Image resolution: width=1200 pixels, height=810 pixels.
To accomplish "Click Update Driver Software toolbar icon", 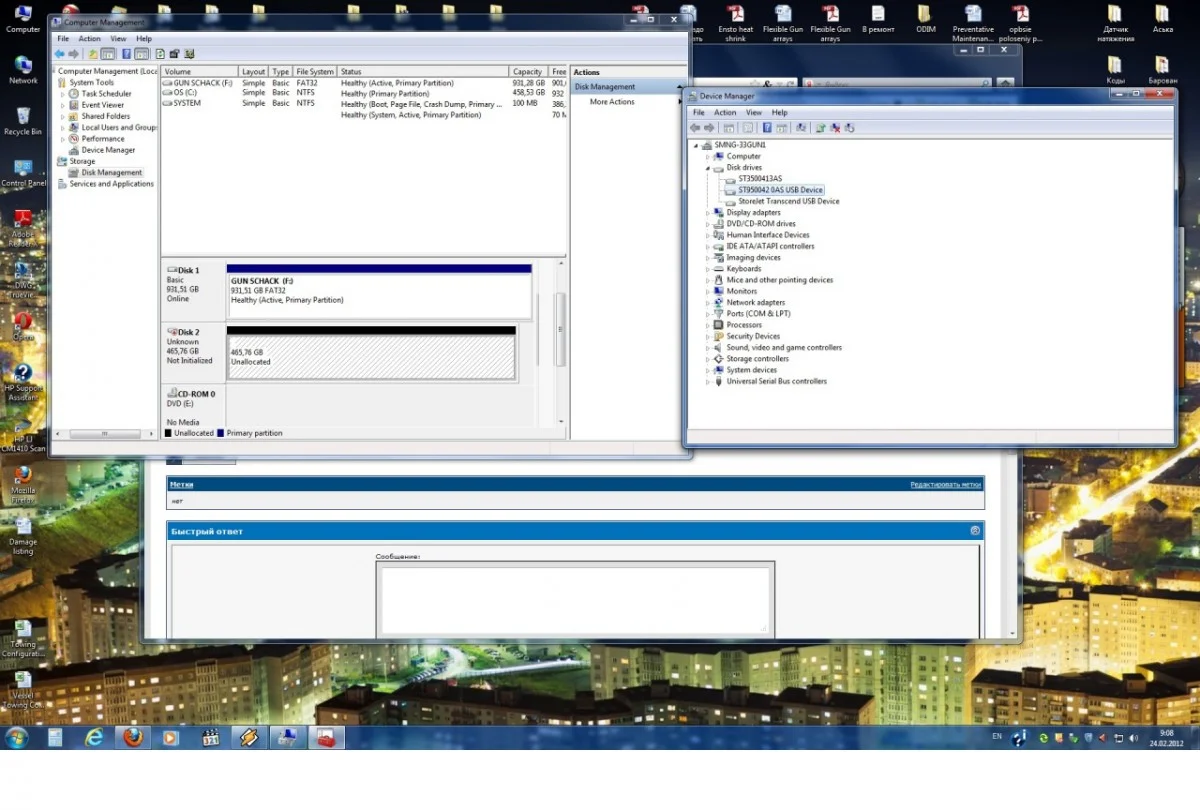I will [x=820, y=128].
